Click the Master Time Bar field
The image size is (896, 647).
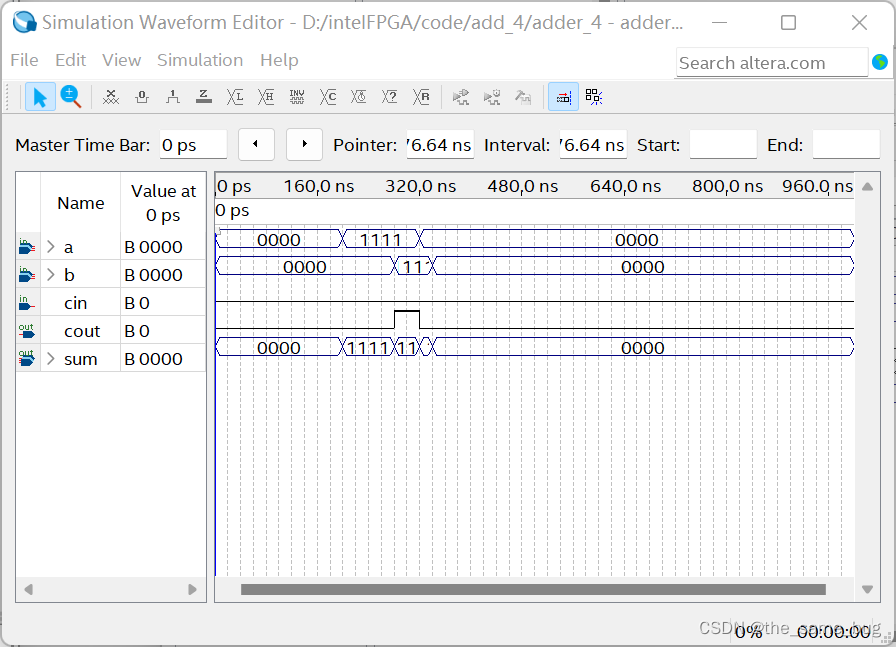tap(193, 145)
